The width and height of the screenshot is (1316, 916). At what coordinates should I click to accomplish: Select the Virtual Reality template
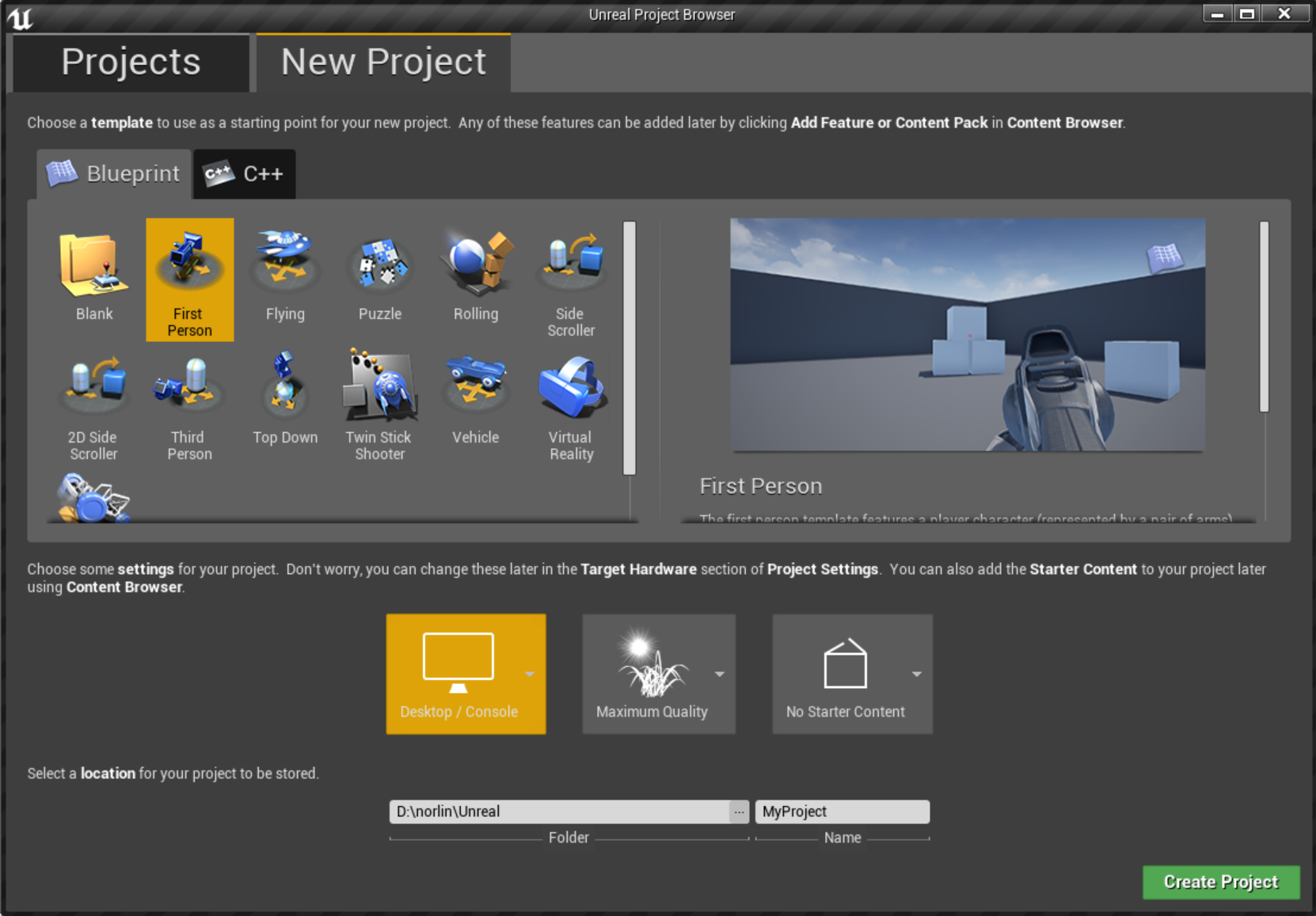pyautogui.click(x=571, y=404)
